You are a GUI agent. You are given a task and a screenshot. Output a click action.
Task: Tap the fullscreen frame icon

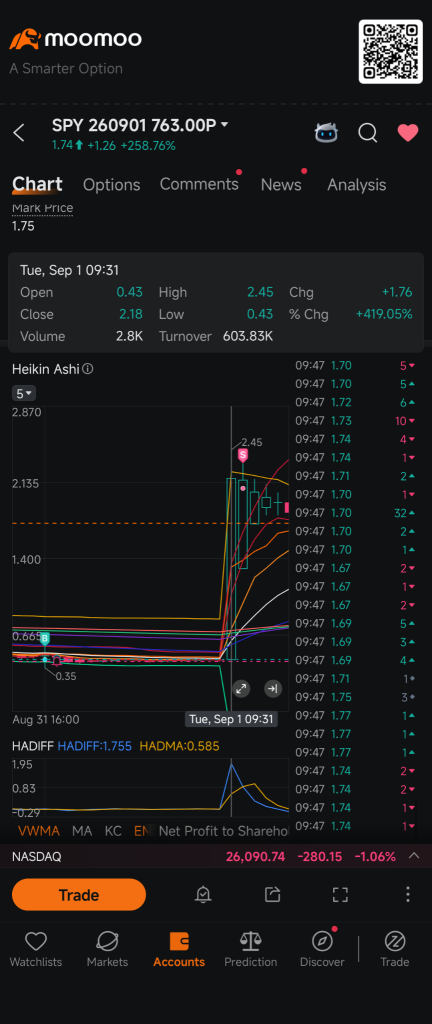[x=340, y=895]
